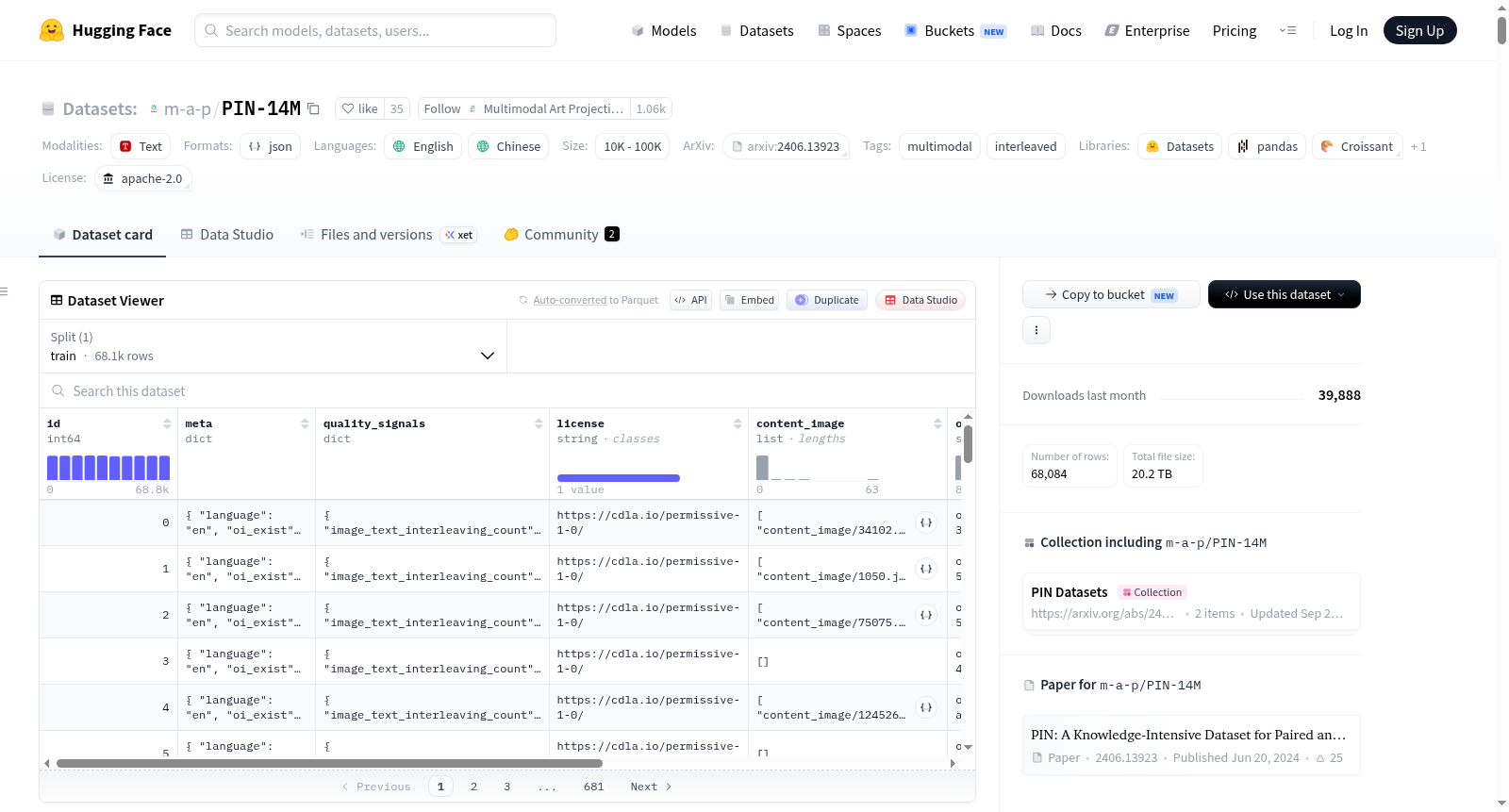1509x812 pixels.
Task: Open the apache-2.0 license tag
Action: click(x=142, y=178)
